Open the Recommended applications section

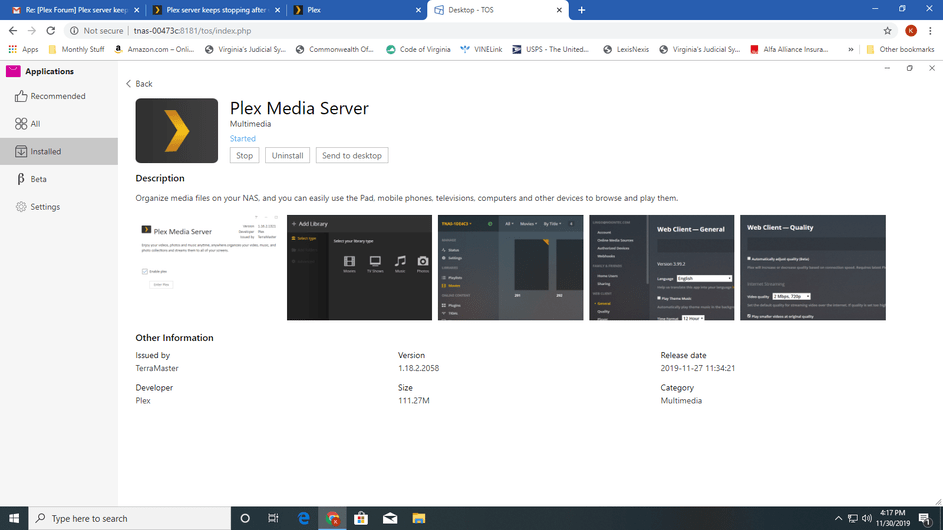point(58,96)
